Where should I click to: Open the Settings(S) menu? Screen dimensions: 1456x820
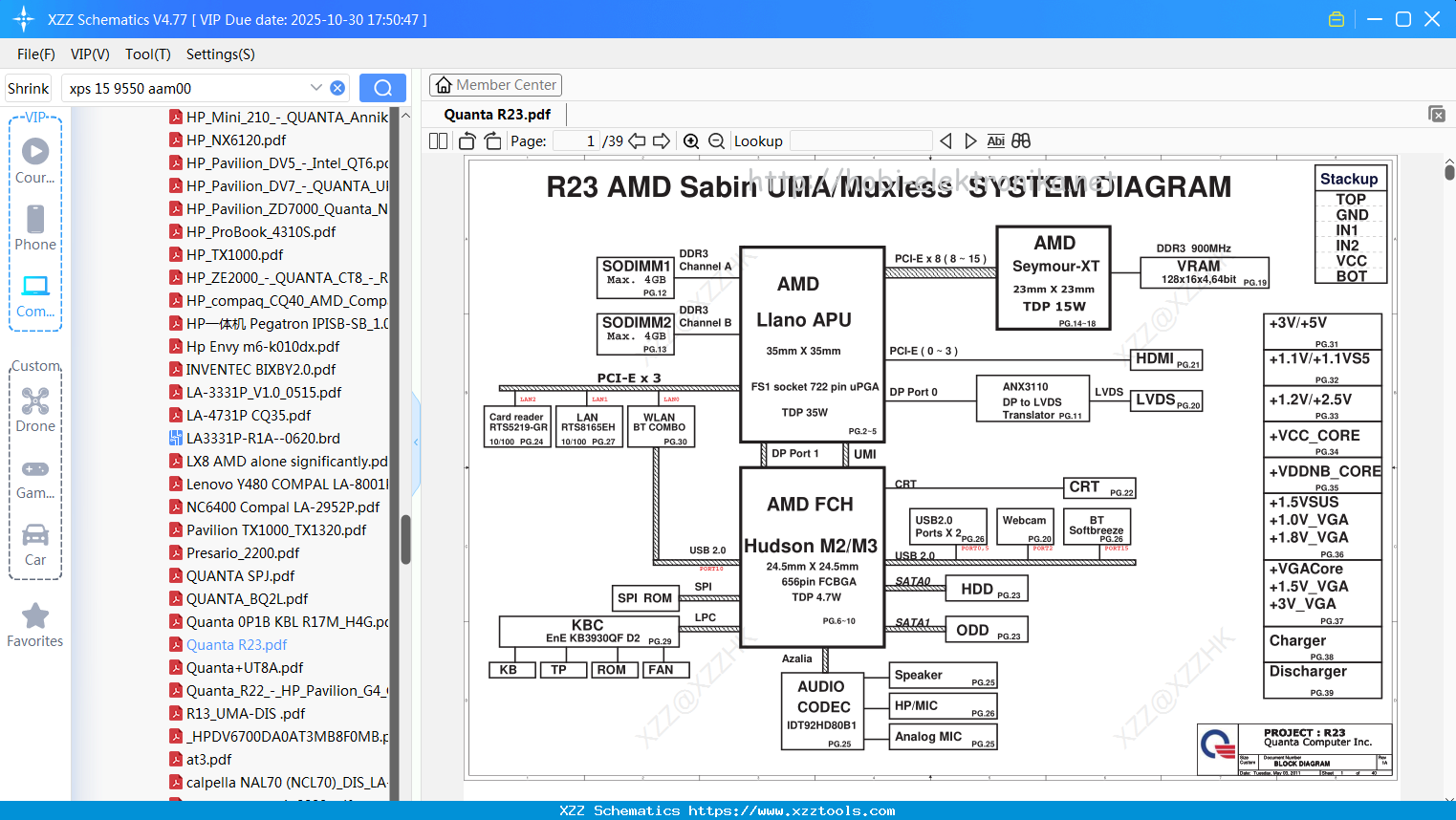click(221, 54)
